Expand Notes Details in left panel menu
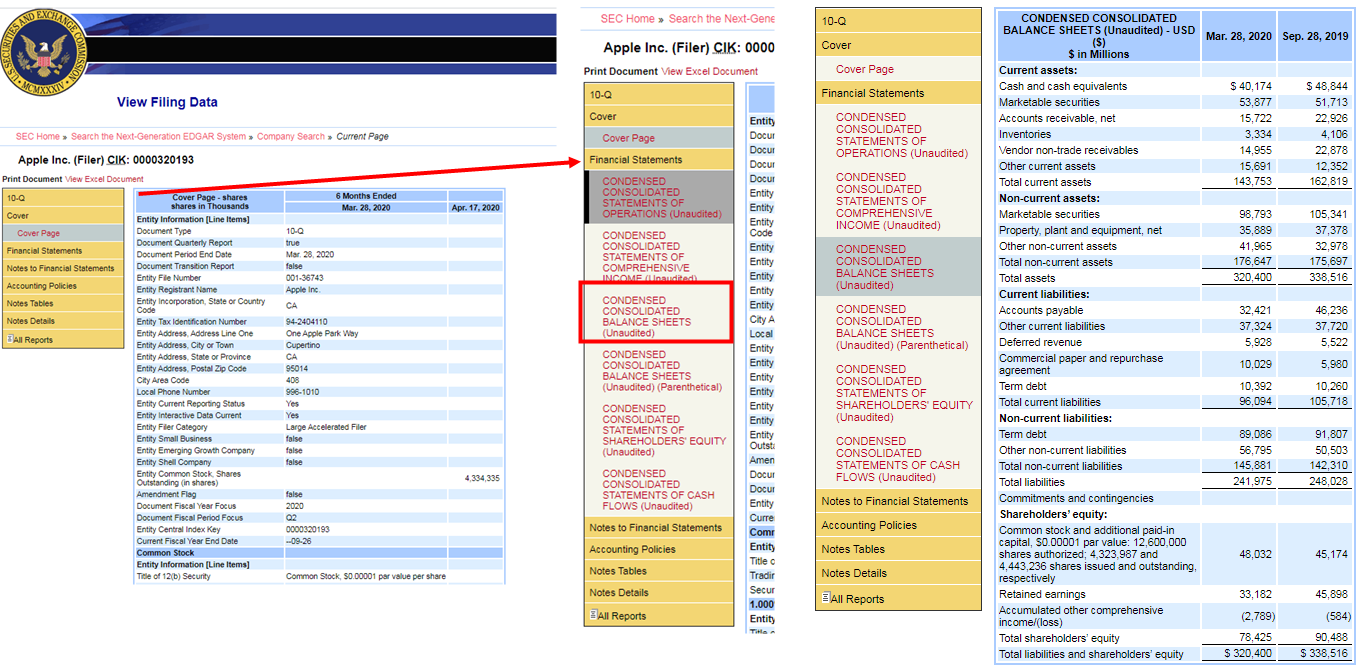This screenshot has width=1361, height=670. click(63, 321)
